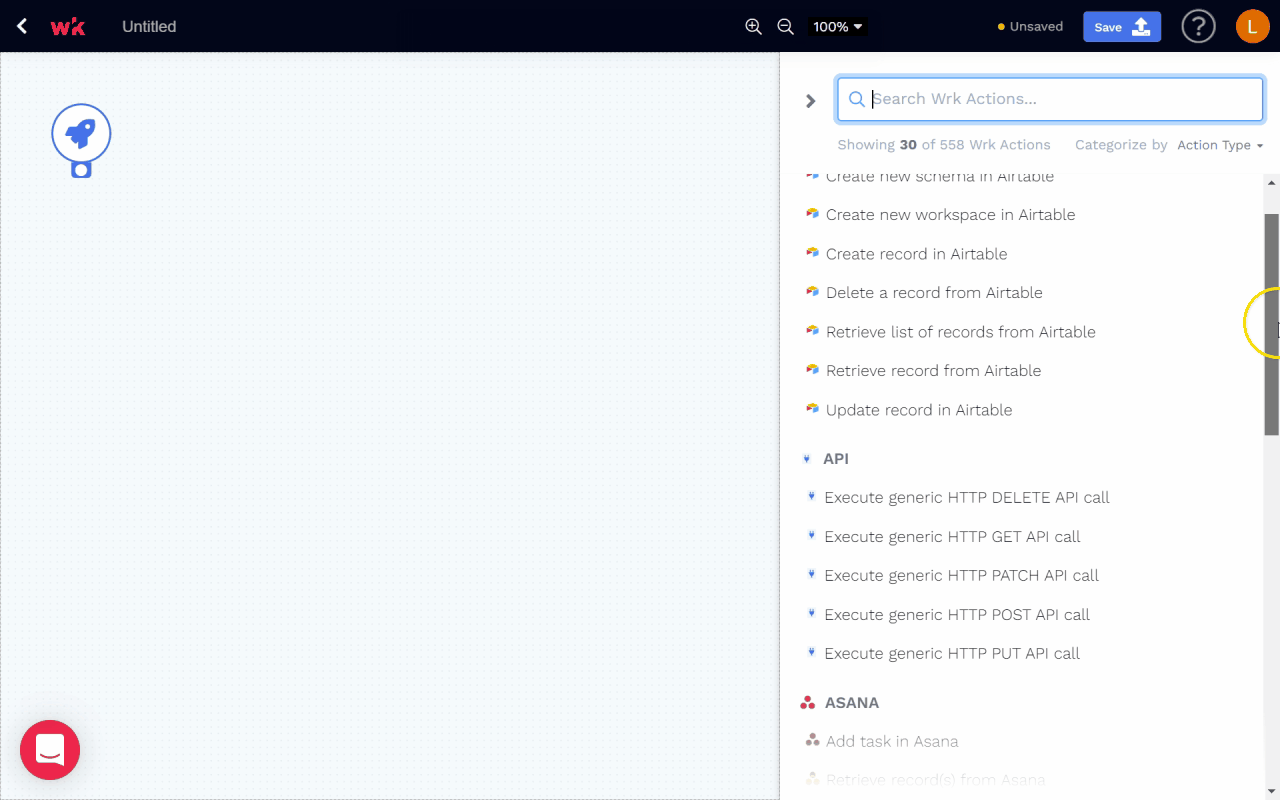Viewport: 1280px width, 800px height.
Task: Click Asana icon beside Add task in Asana
Action: click(813, 741)
